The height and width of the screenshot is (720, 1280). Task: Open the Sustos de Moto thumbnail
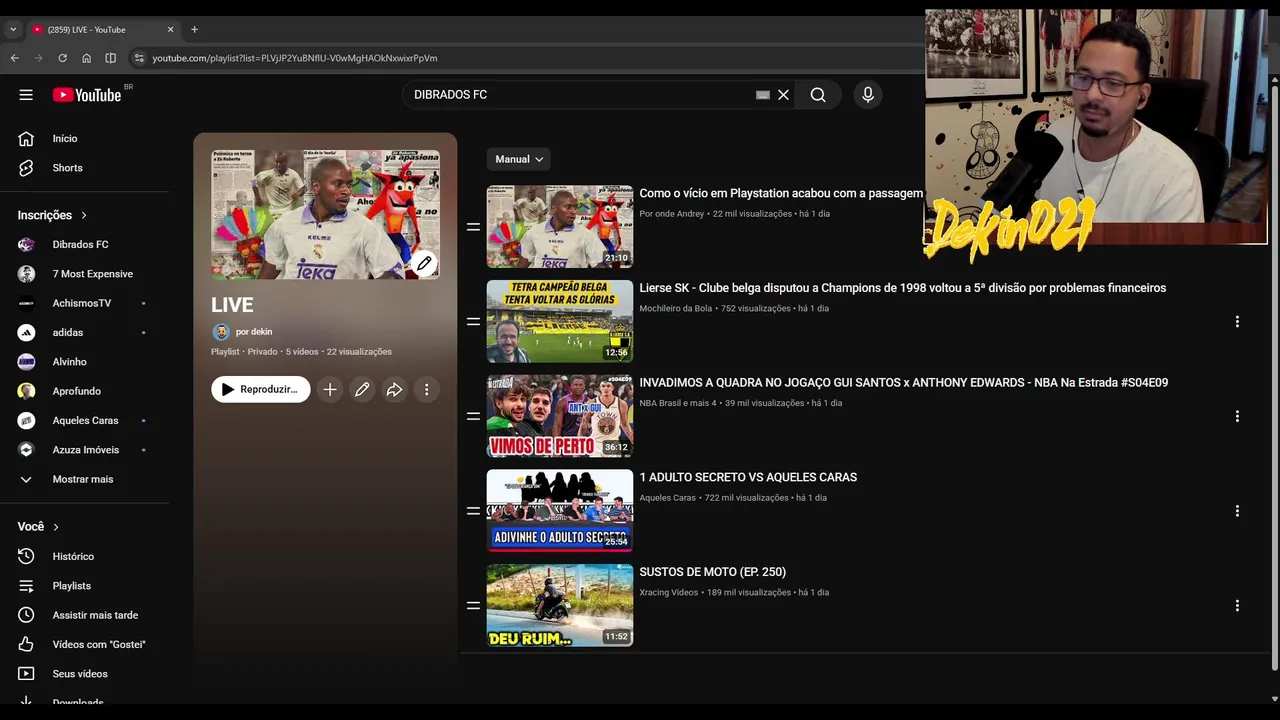(560, 605)
